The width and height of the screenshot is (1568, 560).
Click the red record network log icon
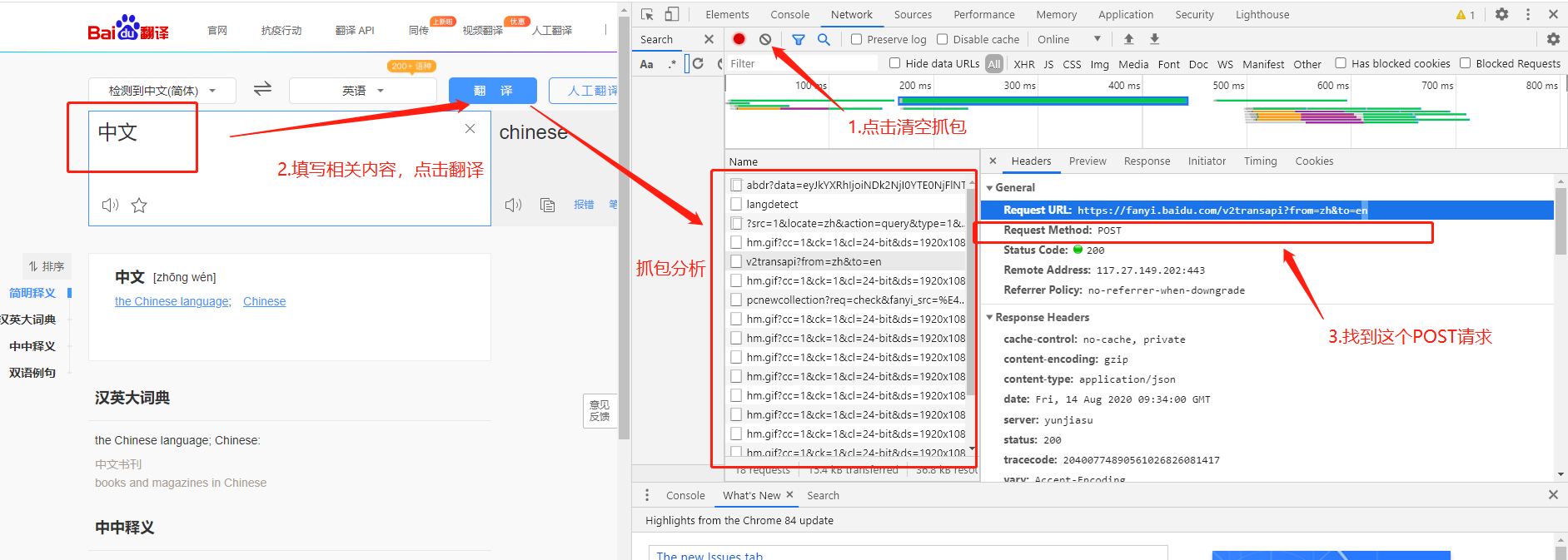739,39
